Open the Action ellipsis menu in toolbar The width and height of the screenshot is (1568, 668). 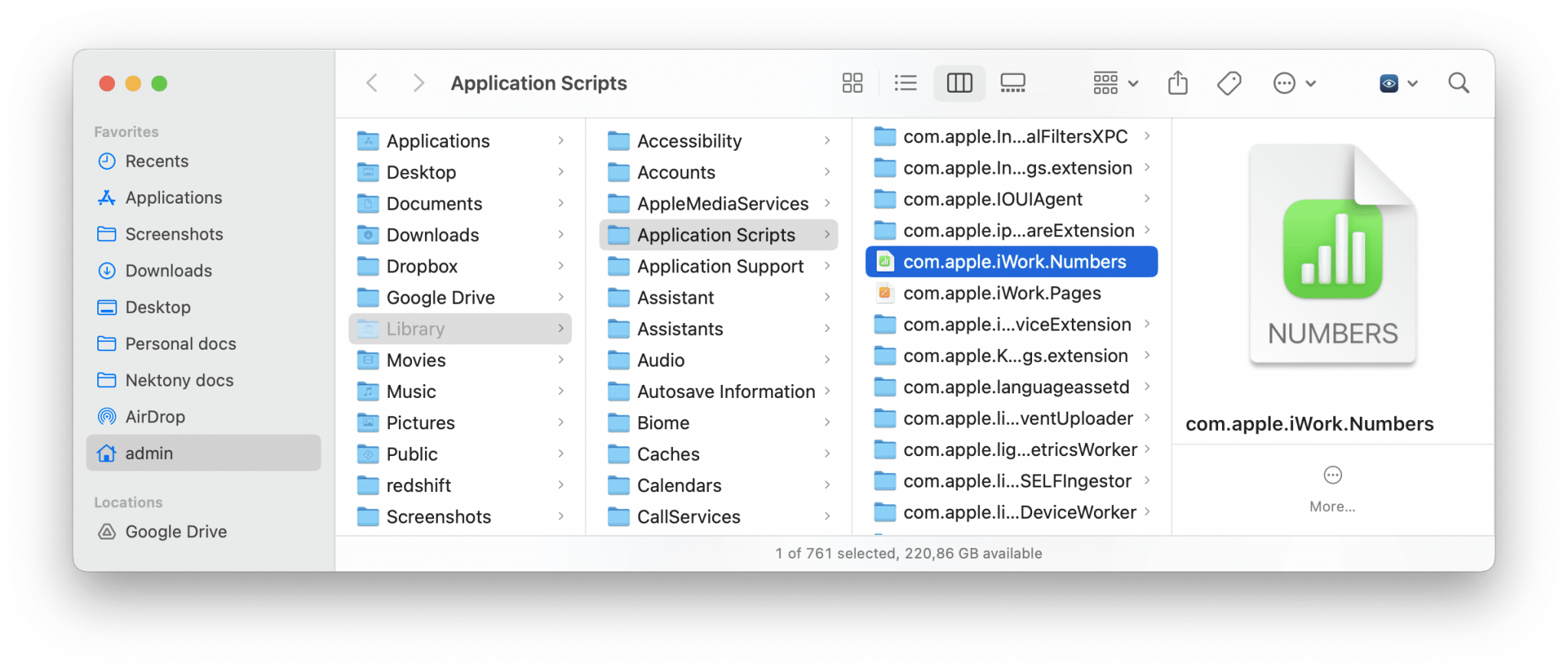[x=1294, y=83]
